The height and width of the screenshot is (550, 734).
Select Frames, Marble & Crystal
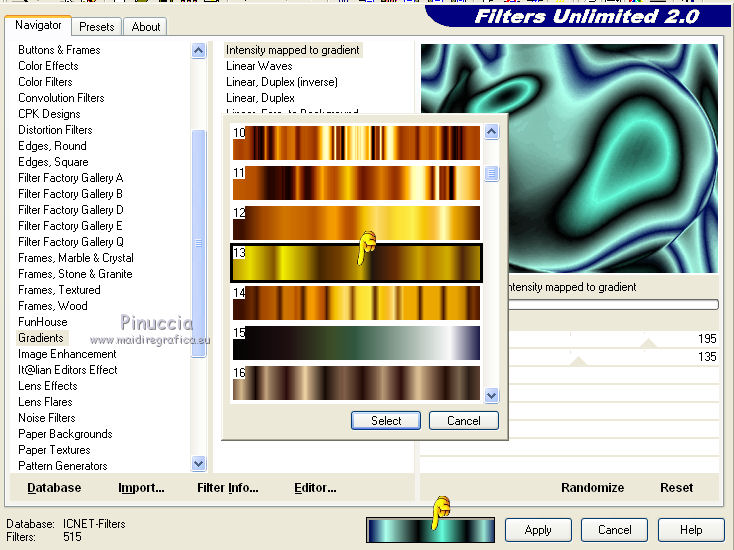click(x=75, y=258)
